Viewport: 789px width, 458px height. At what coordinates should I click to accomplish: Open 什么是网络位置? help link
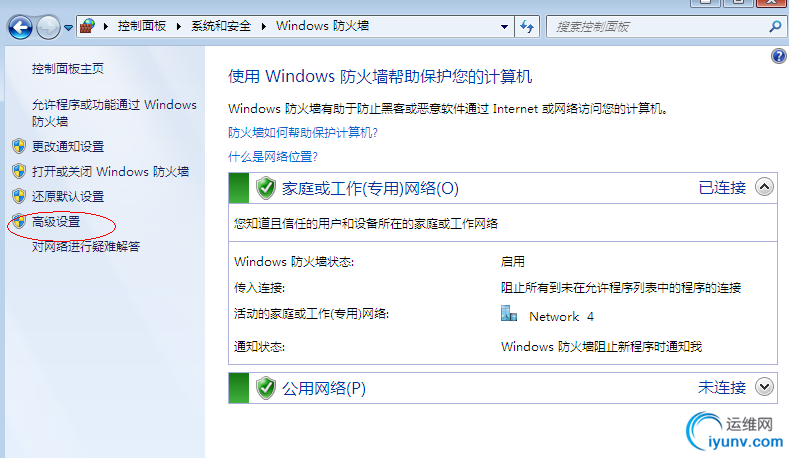(x=273, y=157)
